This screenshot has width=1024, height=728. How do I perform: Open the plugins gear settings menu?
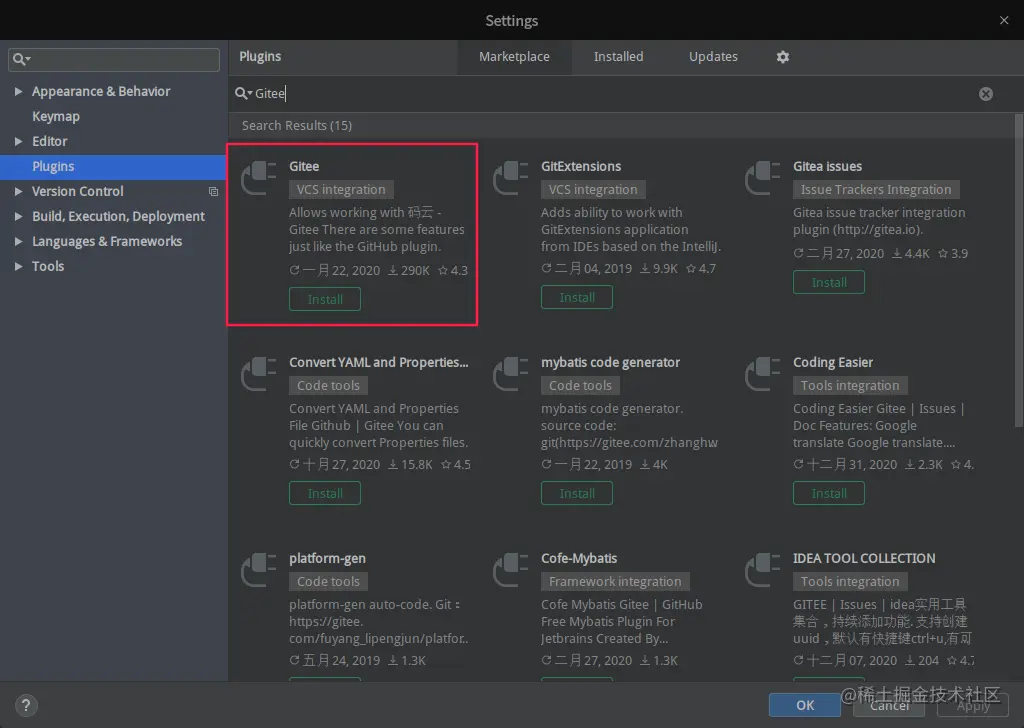pyautogui.click(x=782, y=57)
